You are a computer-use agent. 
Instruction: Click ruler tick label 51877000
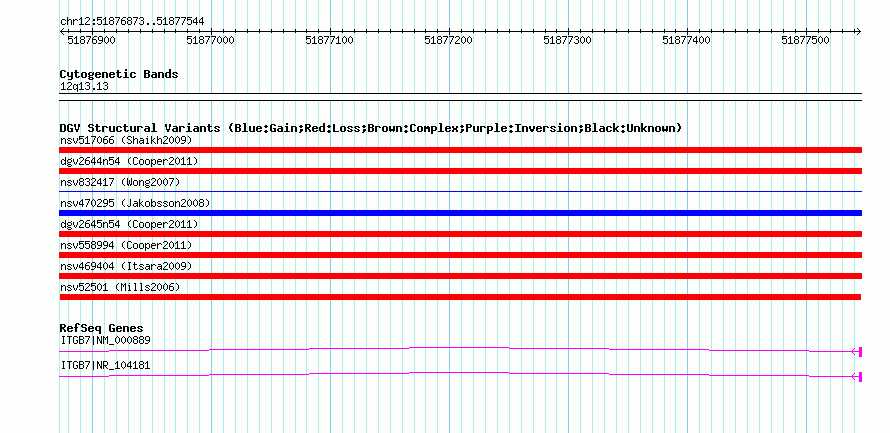pyautogui.click(x=211, y=41)
